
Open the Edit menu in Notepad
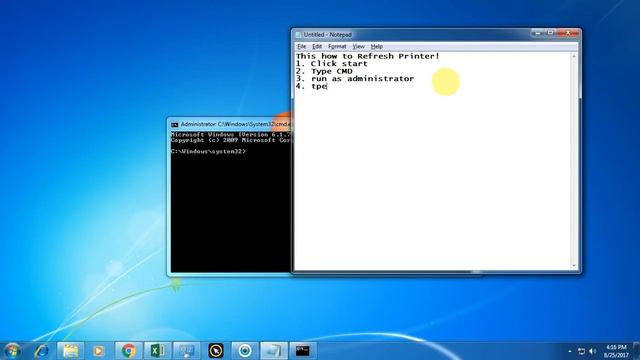pyautogui.click(x=317, y=47)
